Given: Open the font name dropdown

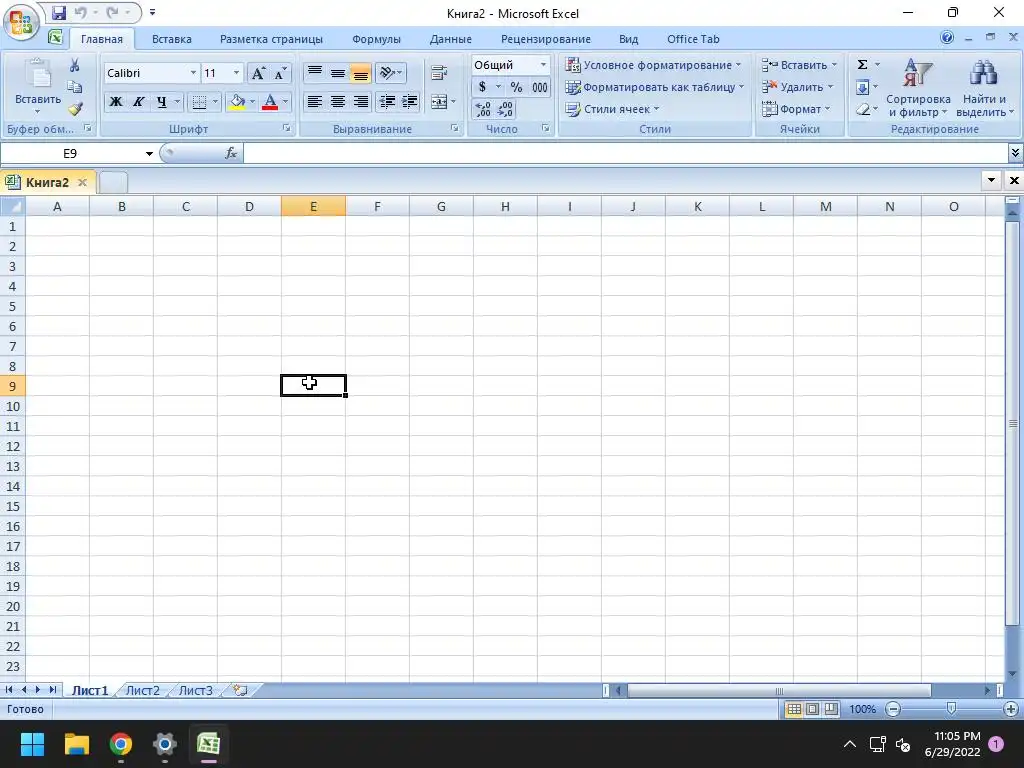Looking at the screenshot, I should [193, 72].
